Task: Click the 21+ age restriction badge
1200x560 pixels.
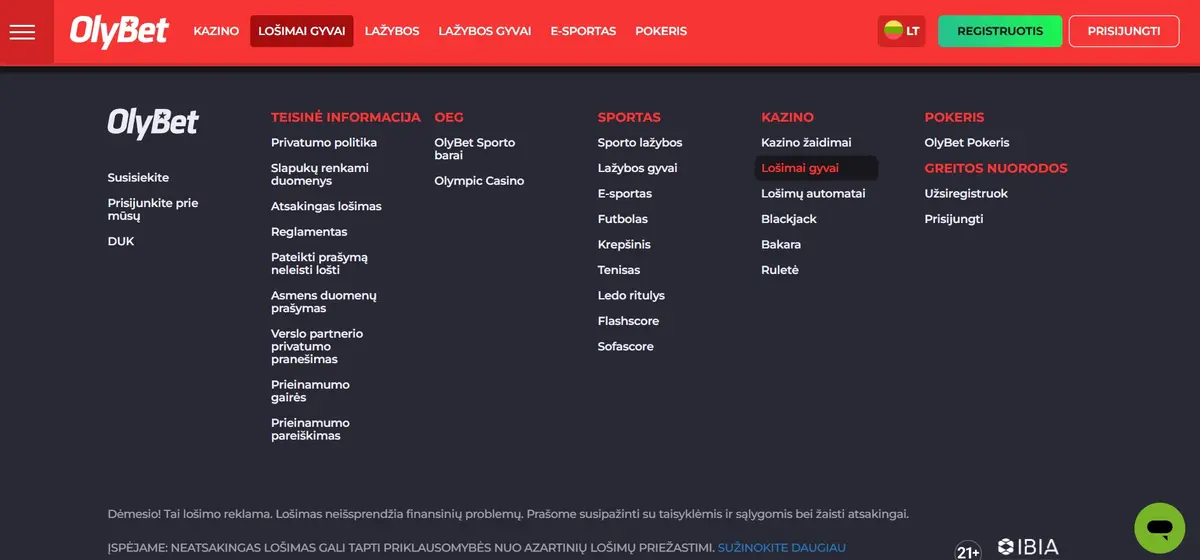Action: (968, 551)
